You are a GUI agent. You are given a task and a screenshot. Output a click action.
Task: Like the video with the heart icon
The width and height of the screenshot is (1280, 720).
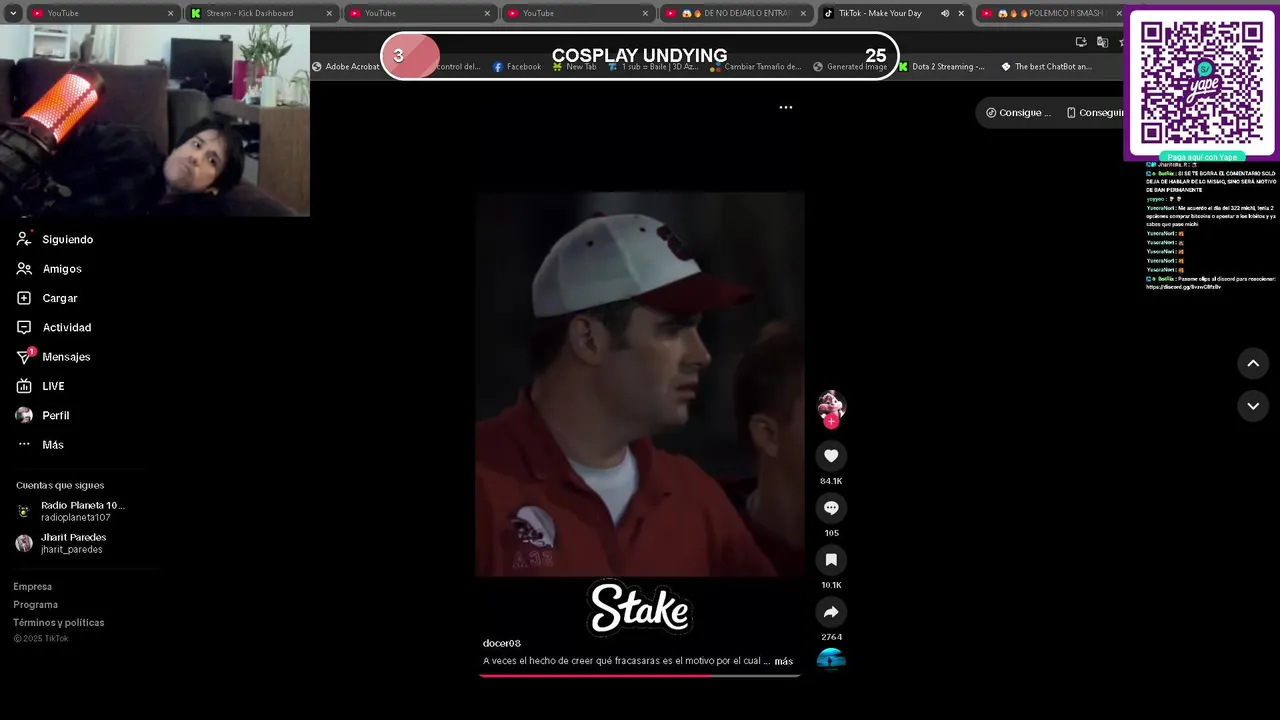coord(831,456)
